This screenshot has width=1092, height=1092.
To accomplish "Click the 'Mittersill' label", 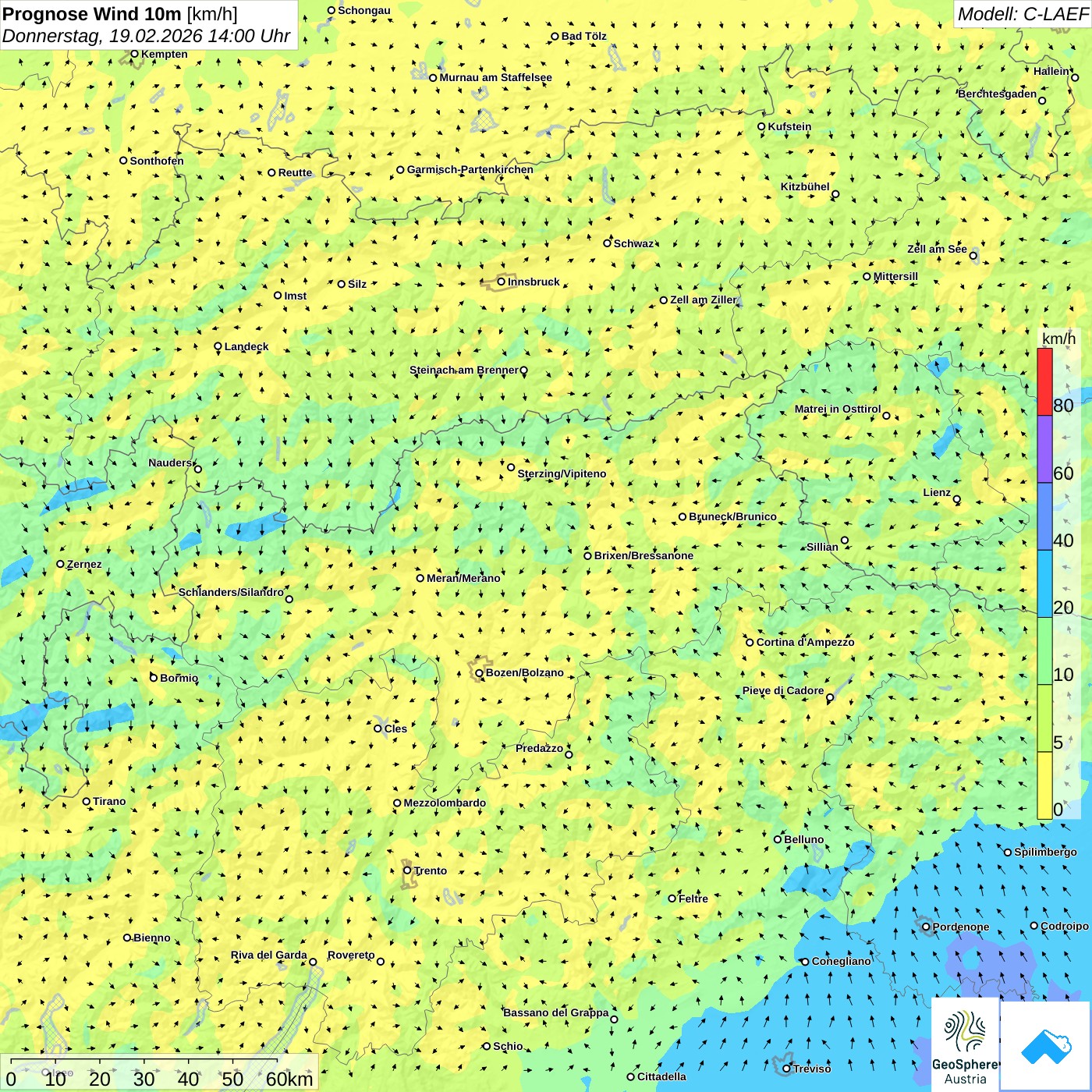I will pos(895,276).
